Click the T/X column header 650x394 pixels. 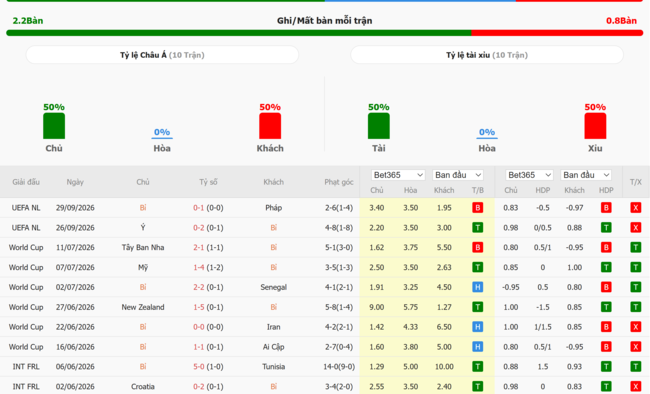tap(635, 182)
